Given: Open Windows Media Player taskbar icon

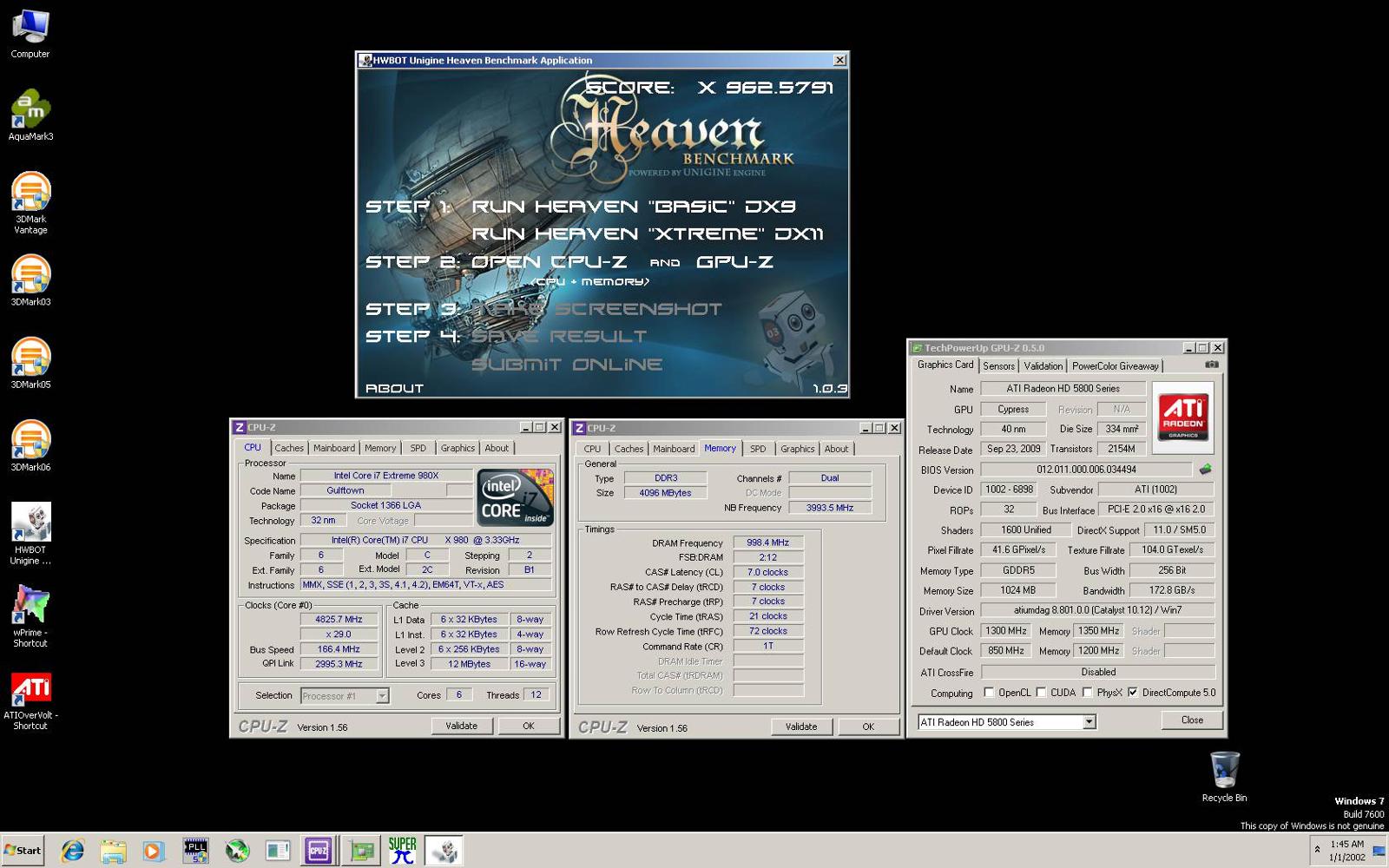Looking at the screenshot, I should tap(154, 851).
